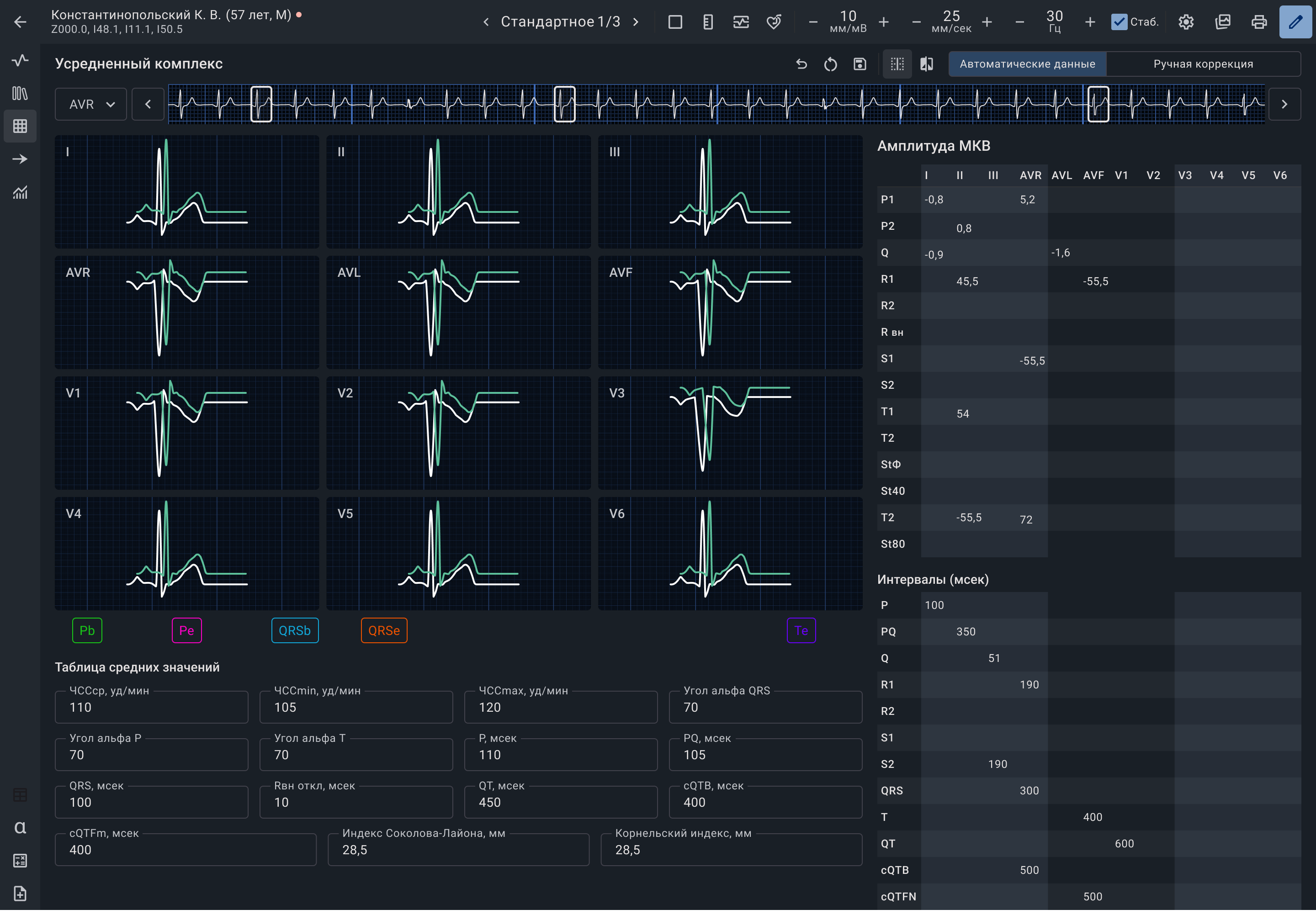Open the ECG waveform sidebar icon
Screen dimensions: 1316x915
[20, 60]
